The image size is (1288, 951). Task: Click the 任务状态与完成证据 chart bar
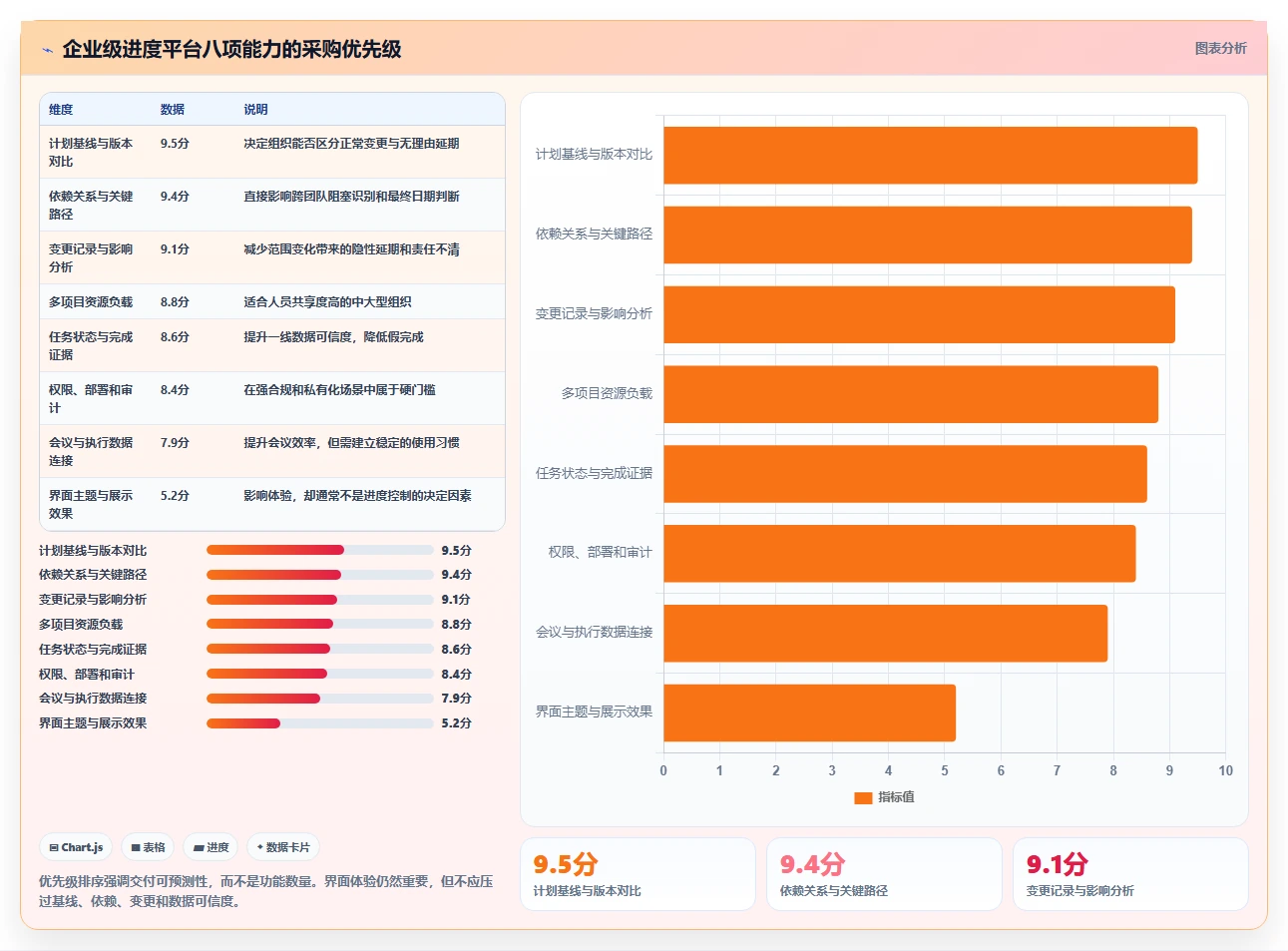click(x=905, y=474)
